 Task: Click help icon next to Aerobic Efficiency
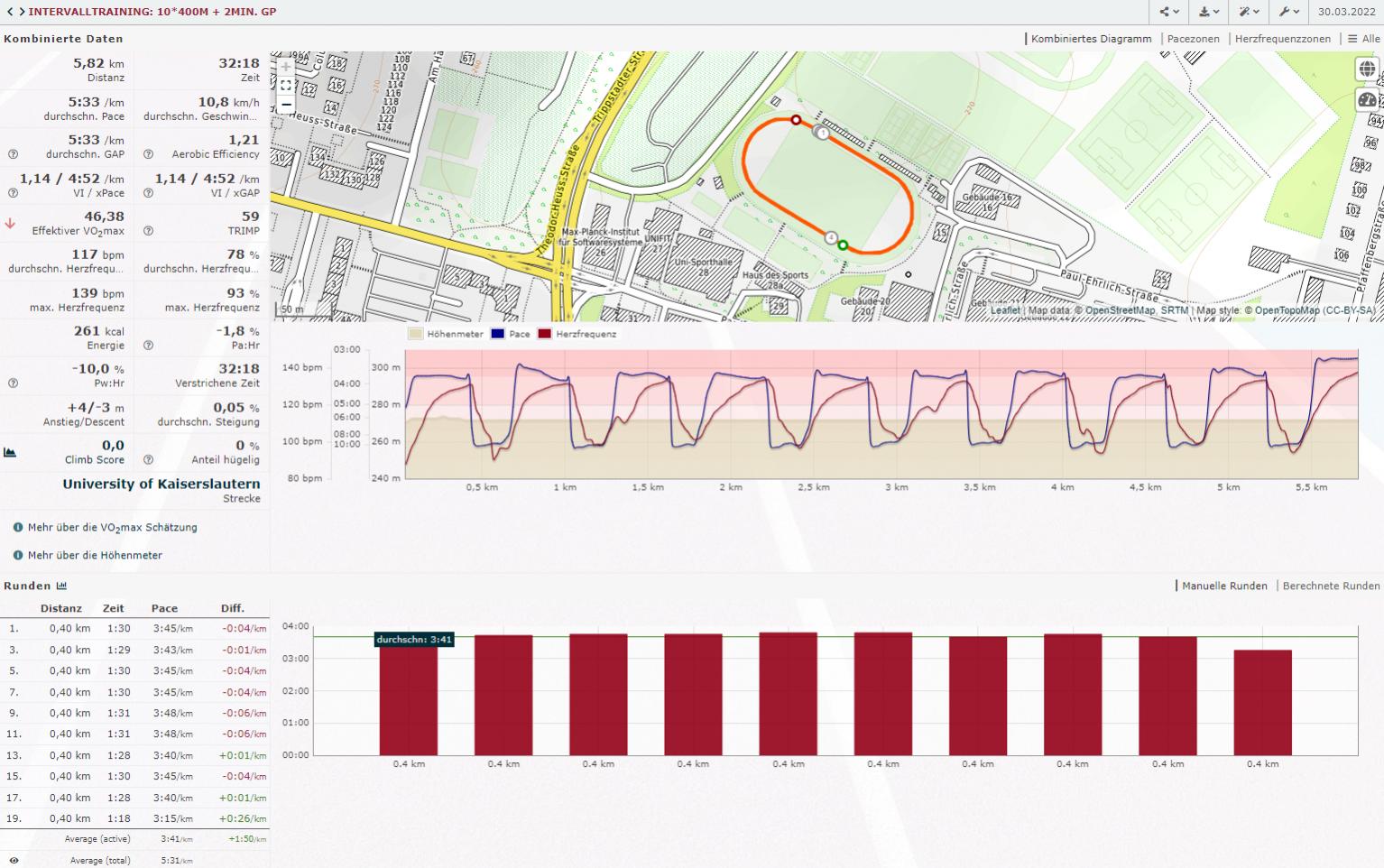148,154
